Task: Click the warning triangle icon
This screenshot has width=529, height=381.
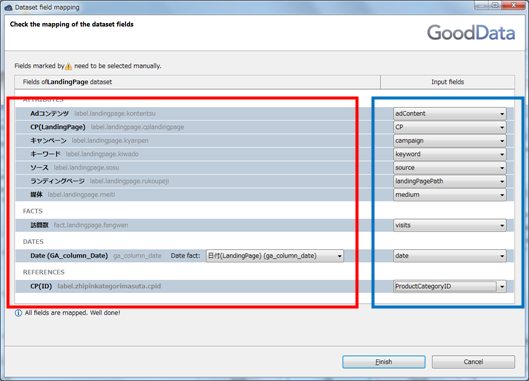Action: [x=68, y=66]
